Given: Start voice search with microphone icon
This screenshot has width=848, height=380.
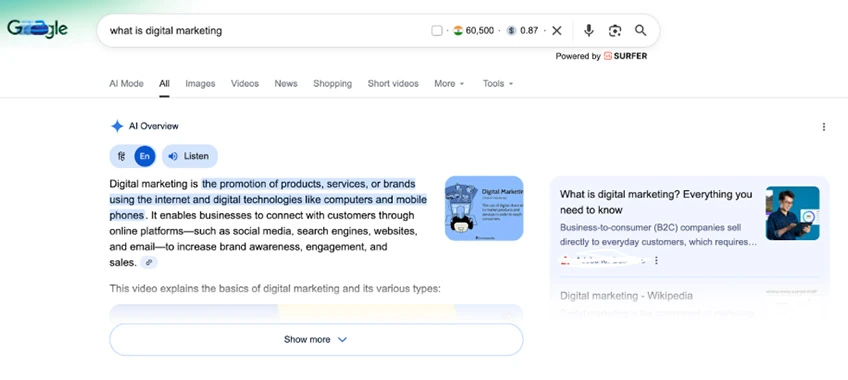Looking at the screenshot, I should click(589, 30).
